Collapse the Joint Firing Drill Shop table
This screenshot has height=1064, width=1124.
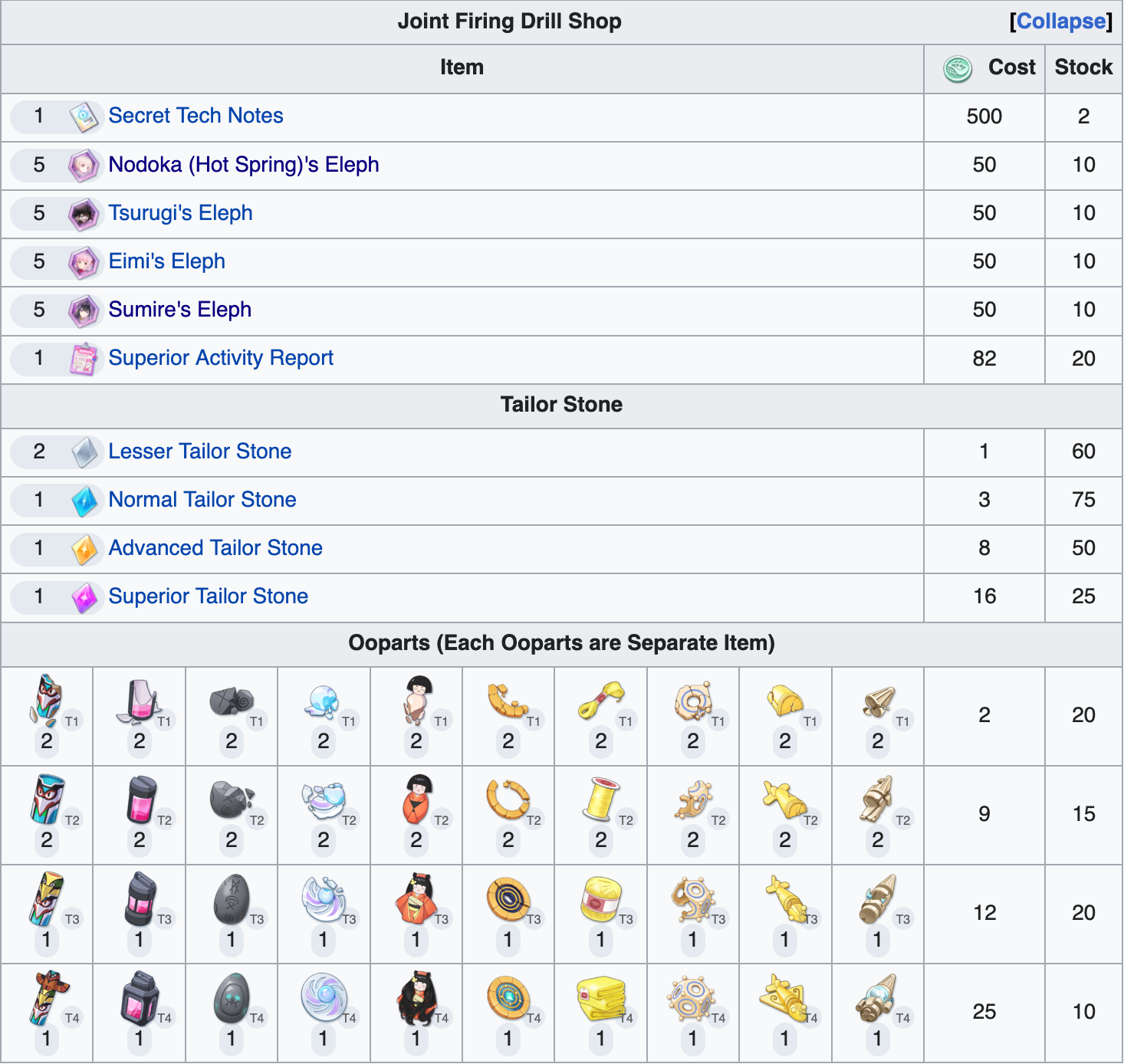point(1061,21)
